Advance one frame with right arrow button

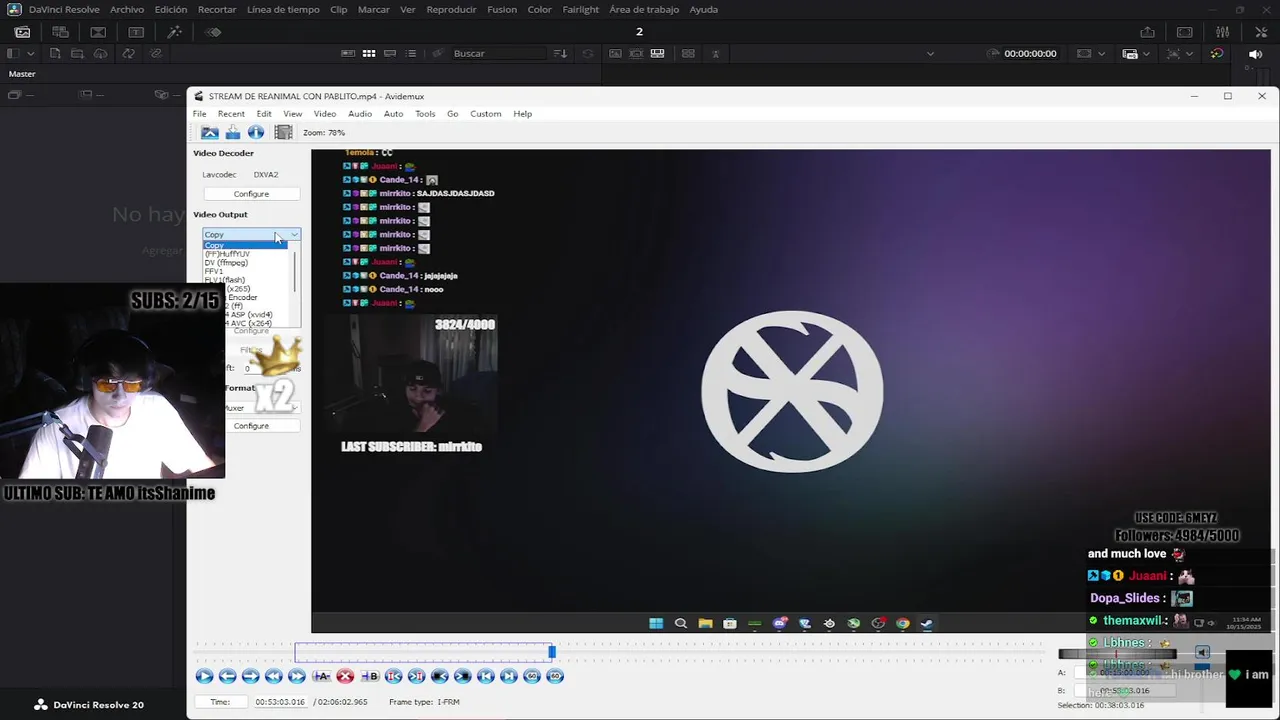coord(250,676)
